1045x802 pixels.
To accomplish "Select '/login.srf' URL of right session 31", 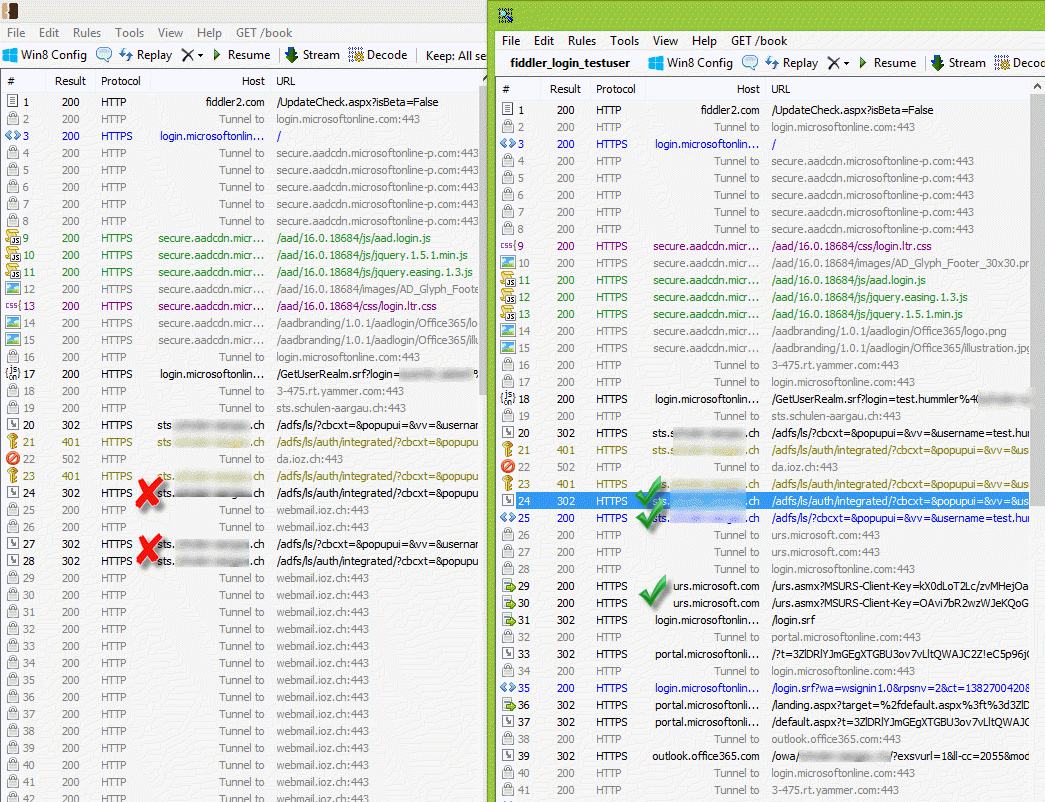I will tap(793, 620).
